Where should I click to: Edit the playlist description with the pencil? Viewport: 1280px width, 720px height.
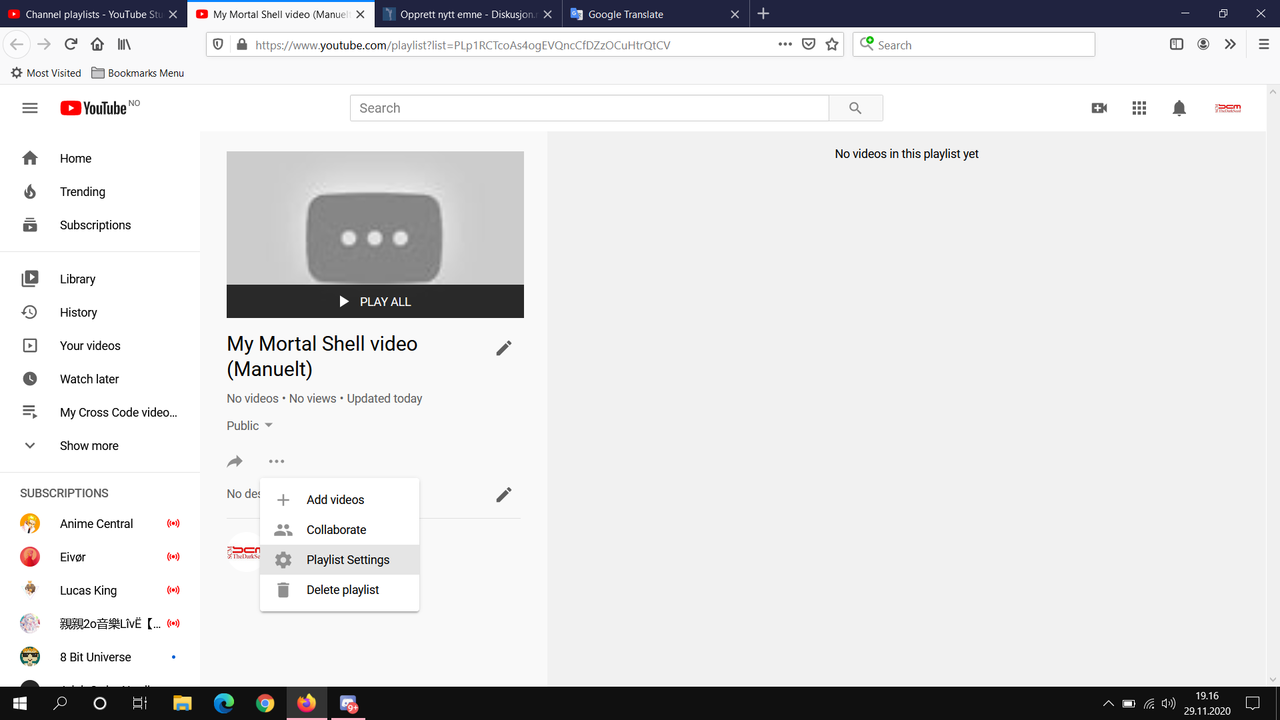click(x=504, y=494)
